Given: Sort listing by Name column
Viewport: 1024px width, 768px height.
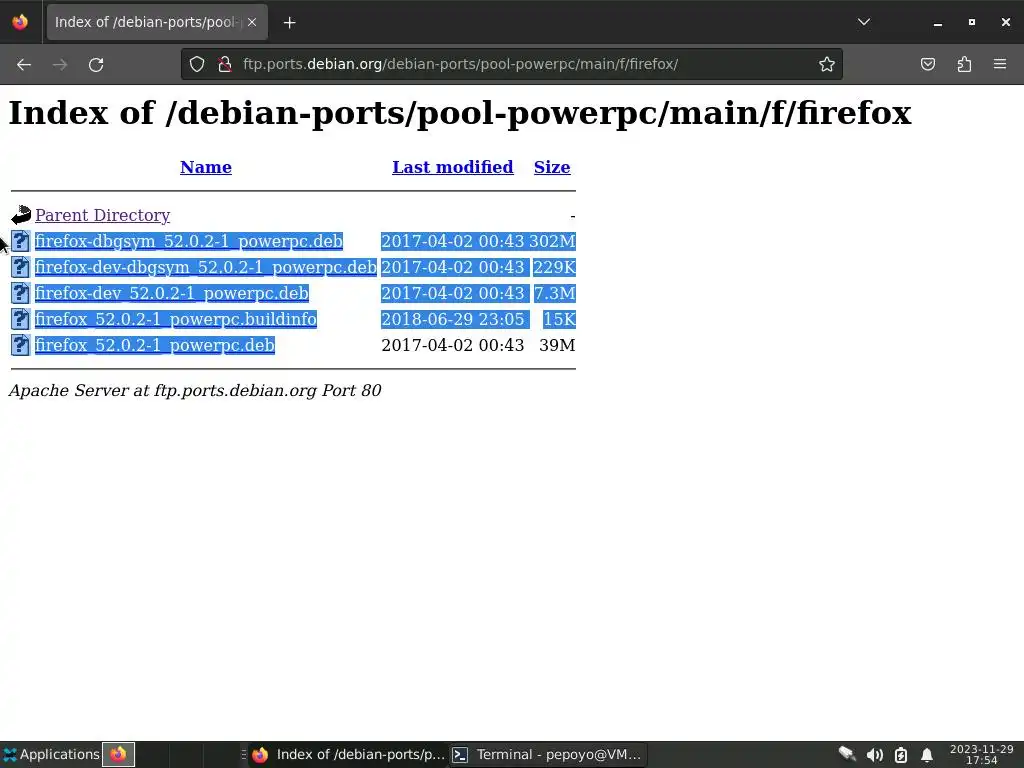Looking at the screenshot, I should [206, 167].
